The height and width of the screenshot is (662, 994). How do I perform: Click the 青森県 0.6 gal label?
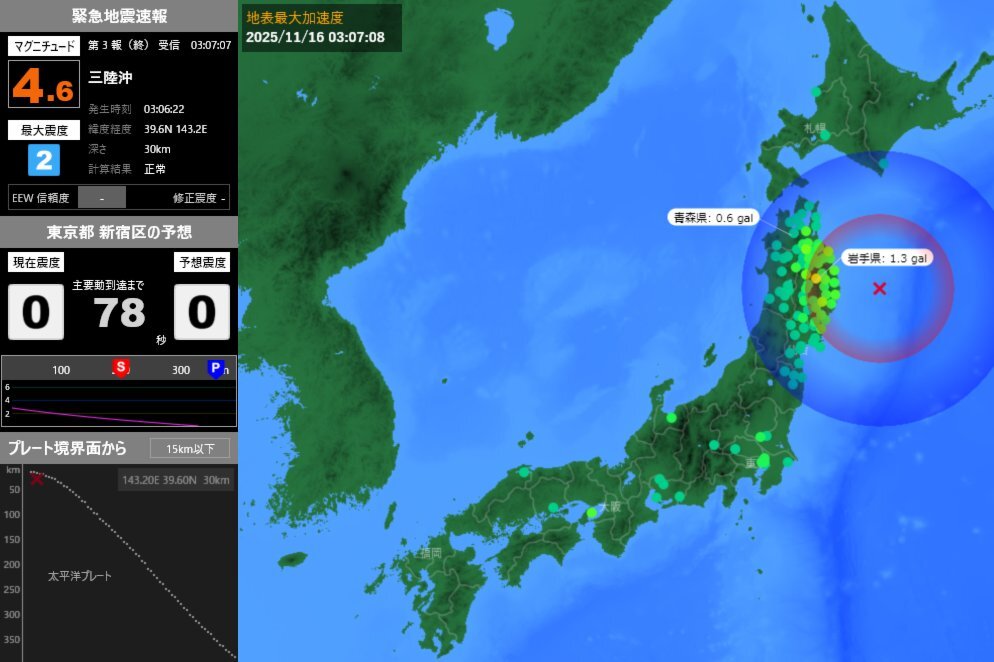click(713, 216)
